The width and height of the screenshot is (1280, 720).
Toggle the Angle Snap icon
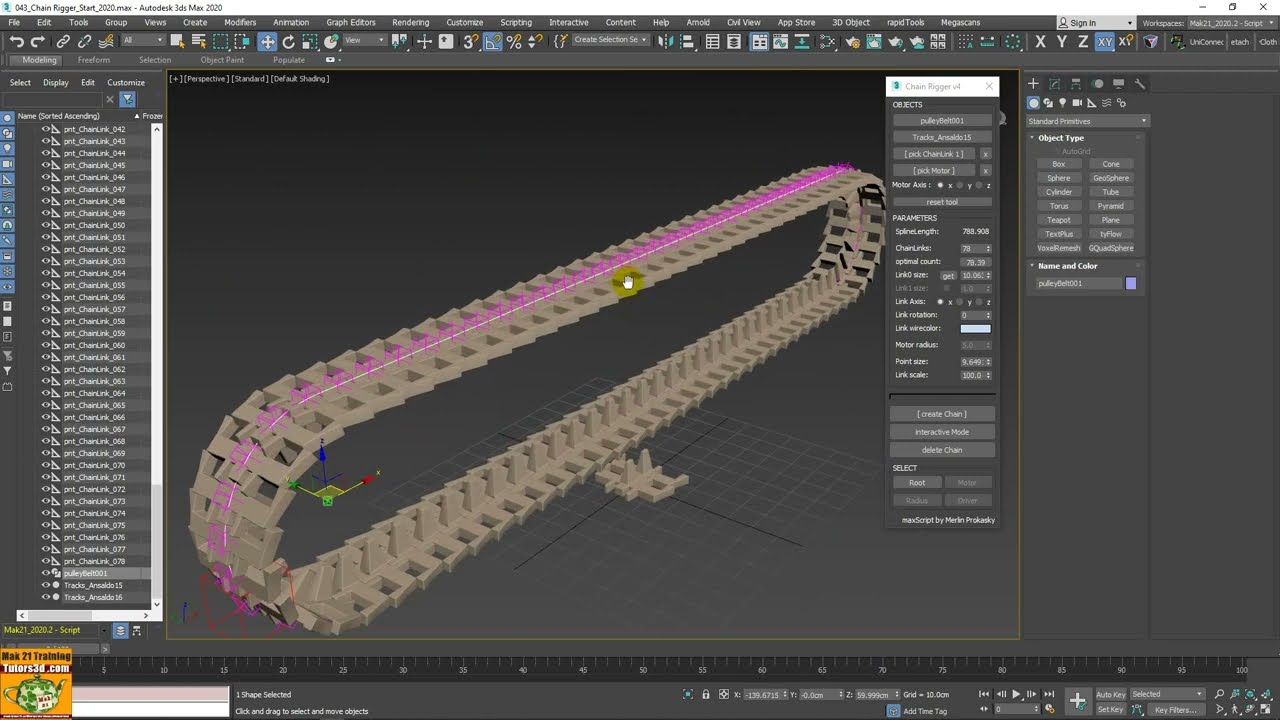click(493, 41)
